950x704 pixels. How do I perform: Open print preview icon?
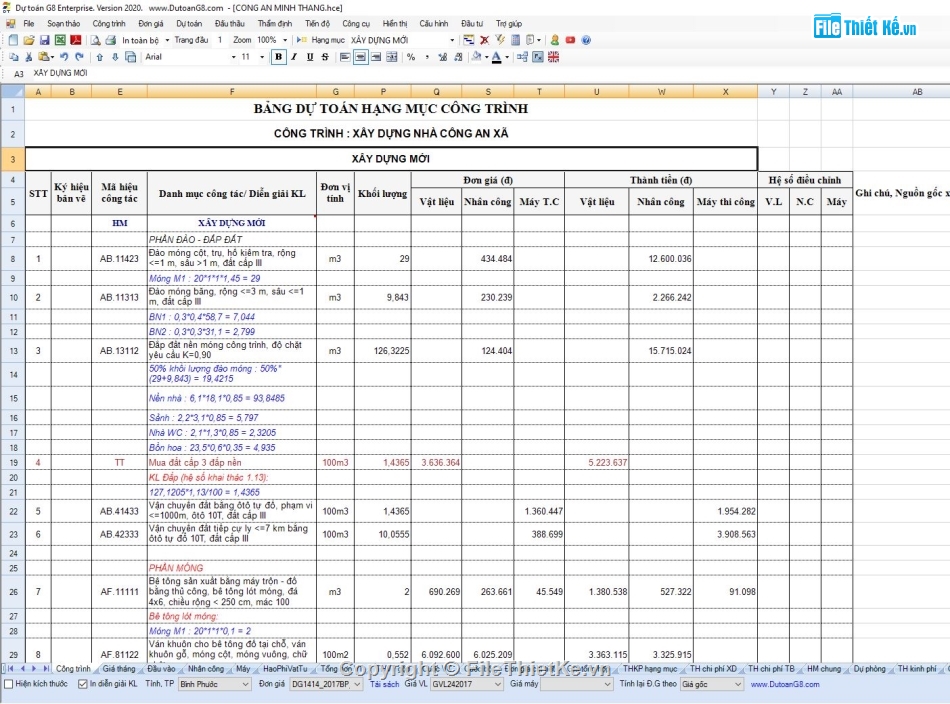pos(95,40)
